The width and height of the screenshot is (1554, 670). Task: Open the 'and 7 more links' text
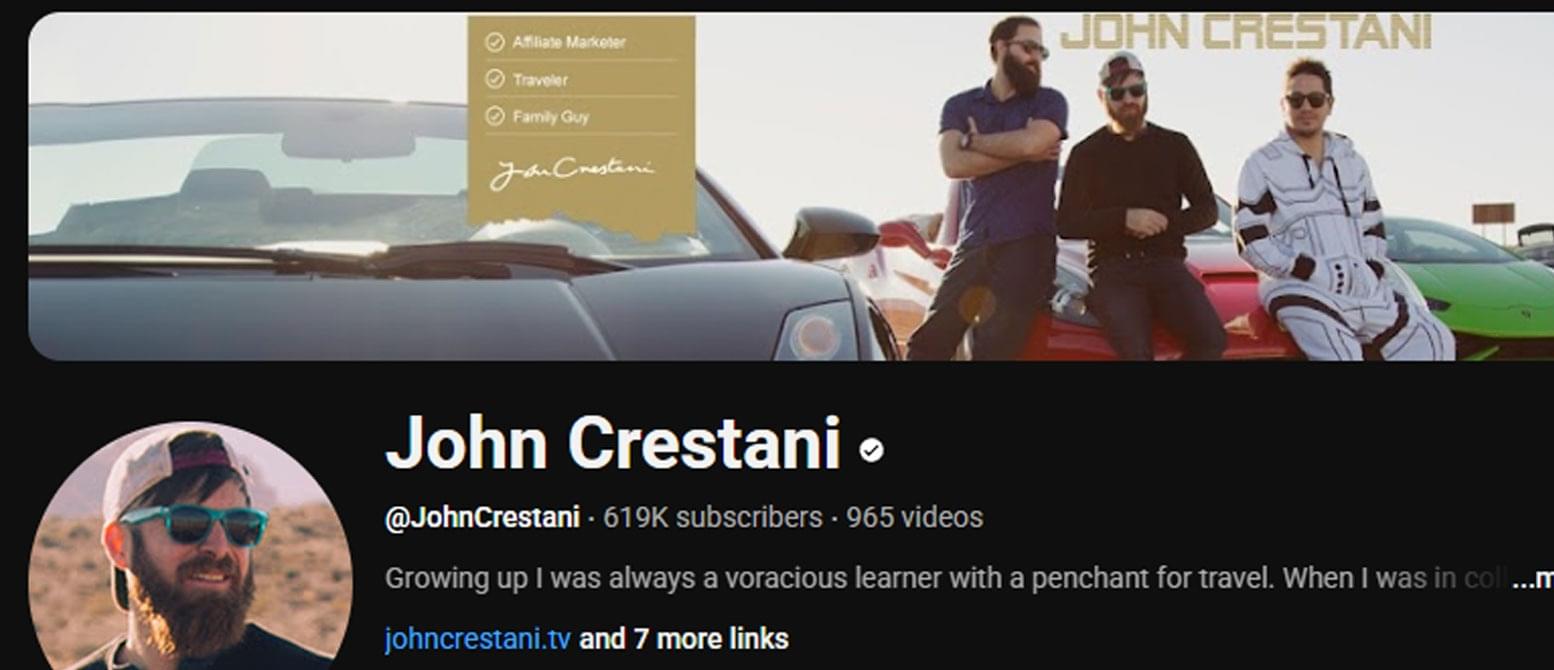click(684, 638)
